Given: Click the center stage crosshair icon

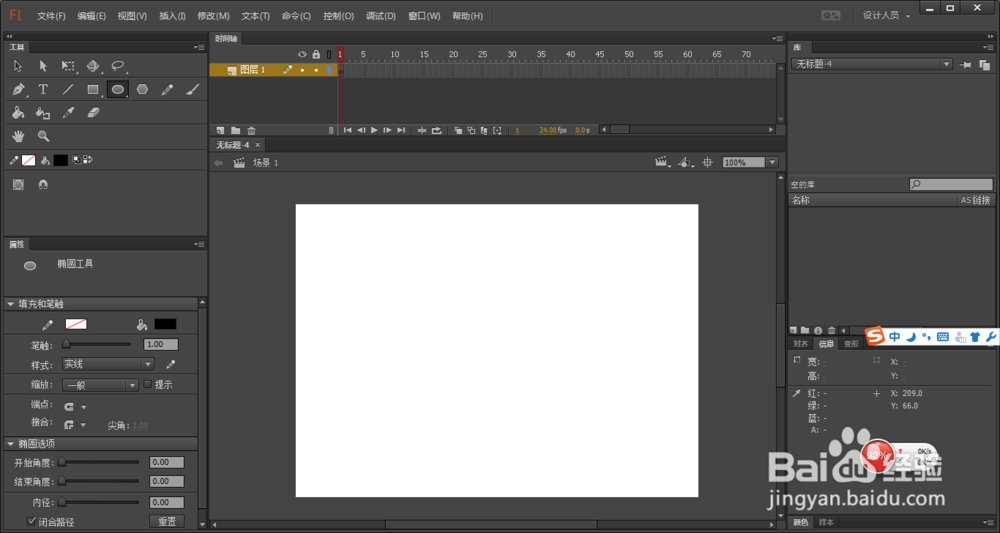Looking at the screenshot, I should (707, 163).
